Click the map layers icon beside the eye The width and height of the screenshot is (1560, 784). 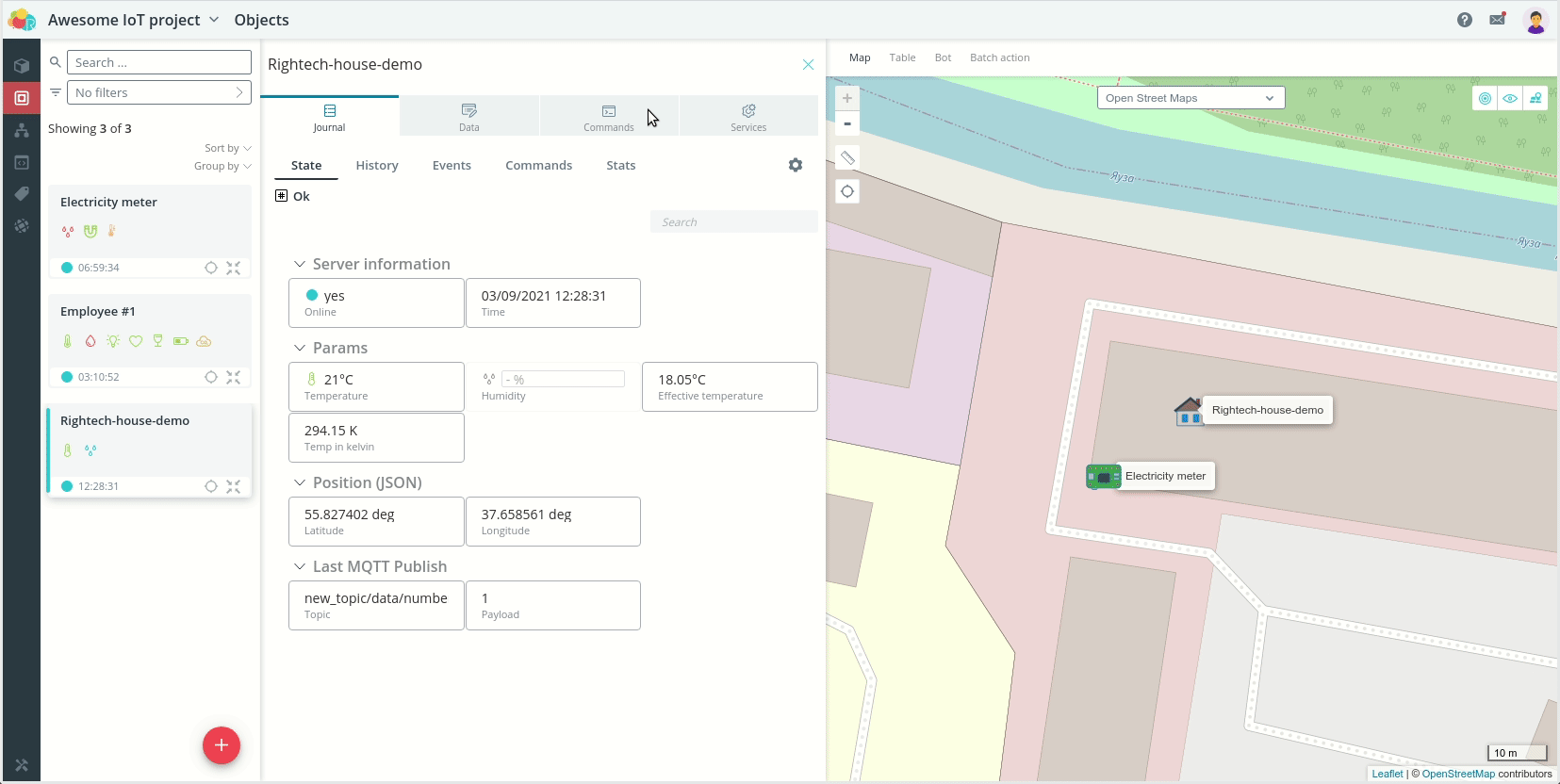[x=1535, y=98]
